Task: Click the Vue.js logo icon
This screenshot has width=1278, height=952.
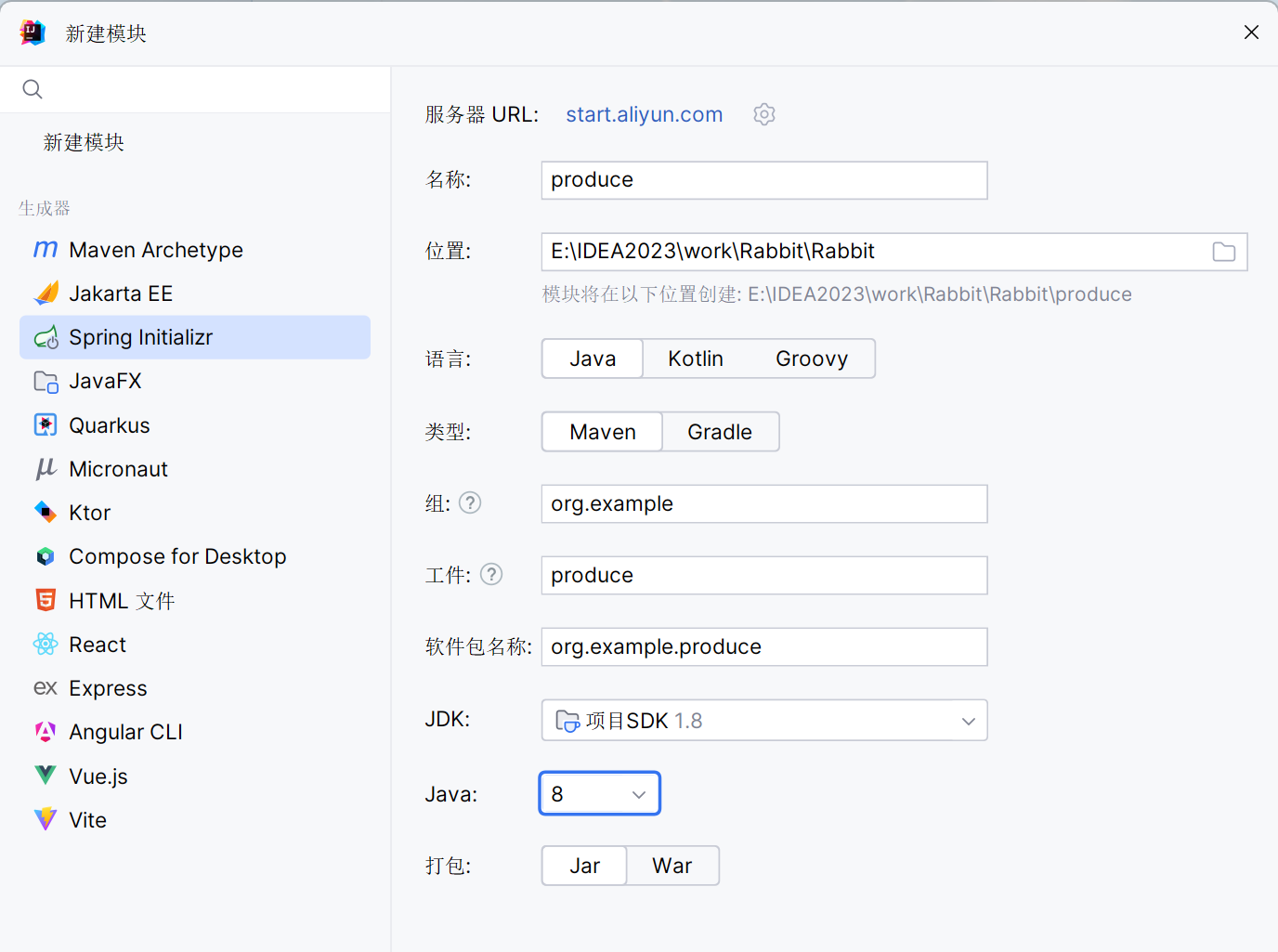Action: click(46, 776)
